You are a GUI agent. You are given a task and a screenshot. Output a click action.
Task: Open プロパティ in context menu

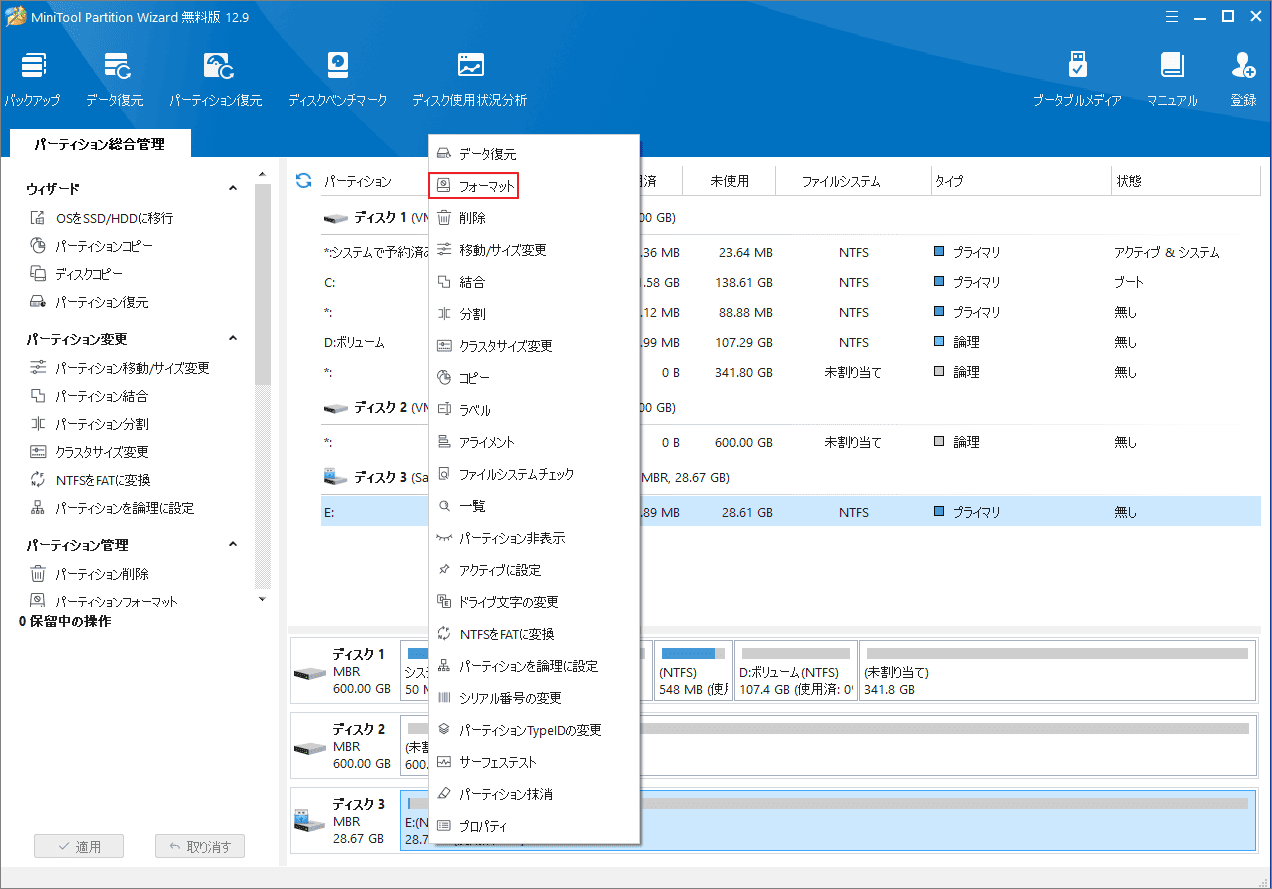[534, 826]
